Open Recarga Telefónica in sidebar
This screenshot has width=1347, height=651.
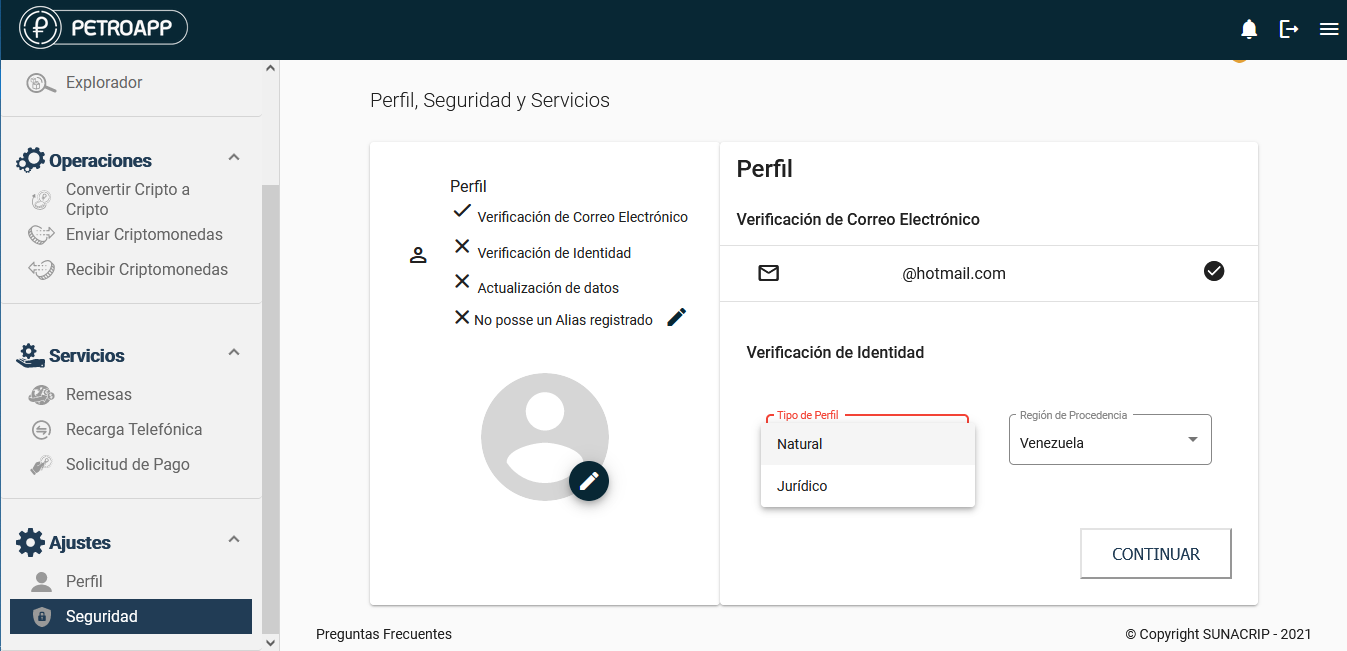[x=134, y=430]
